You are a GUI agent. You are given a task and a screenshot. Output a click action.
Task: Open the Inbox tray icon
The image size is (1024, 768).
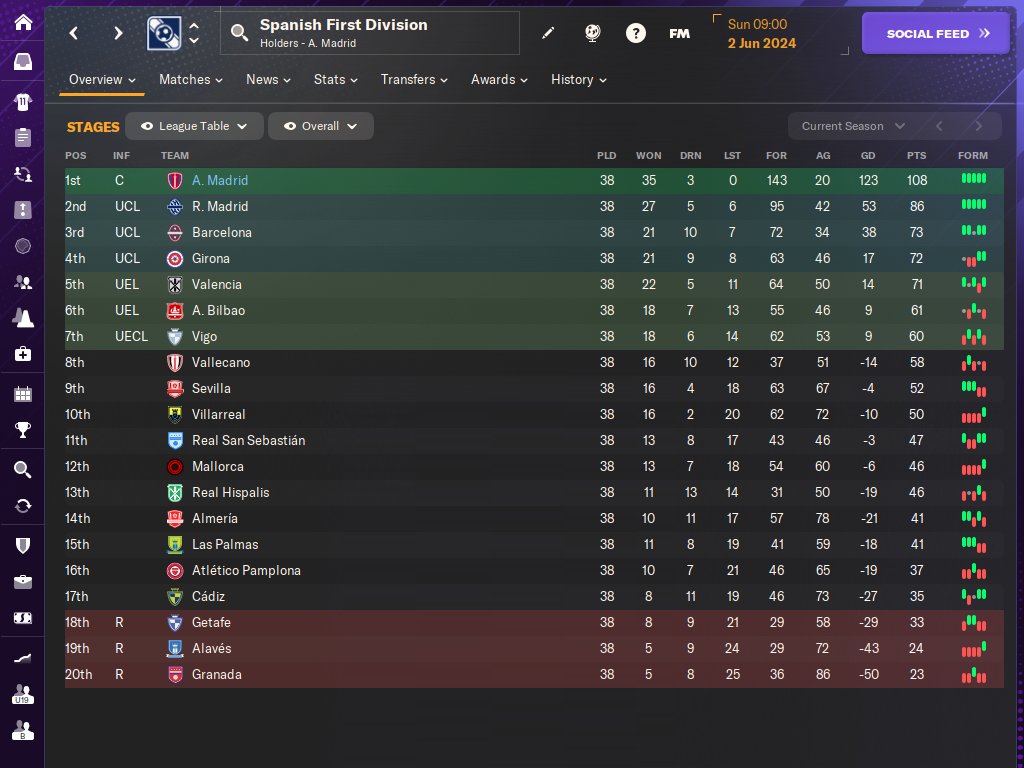click(22, 62)
